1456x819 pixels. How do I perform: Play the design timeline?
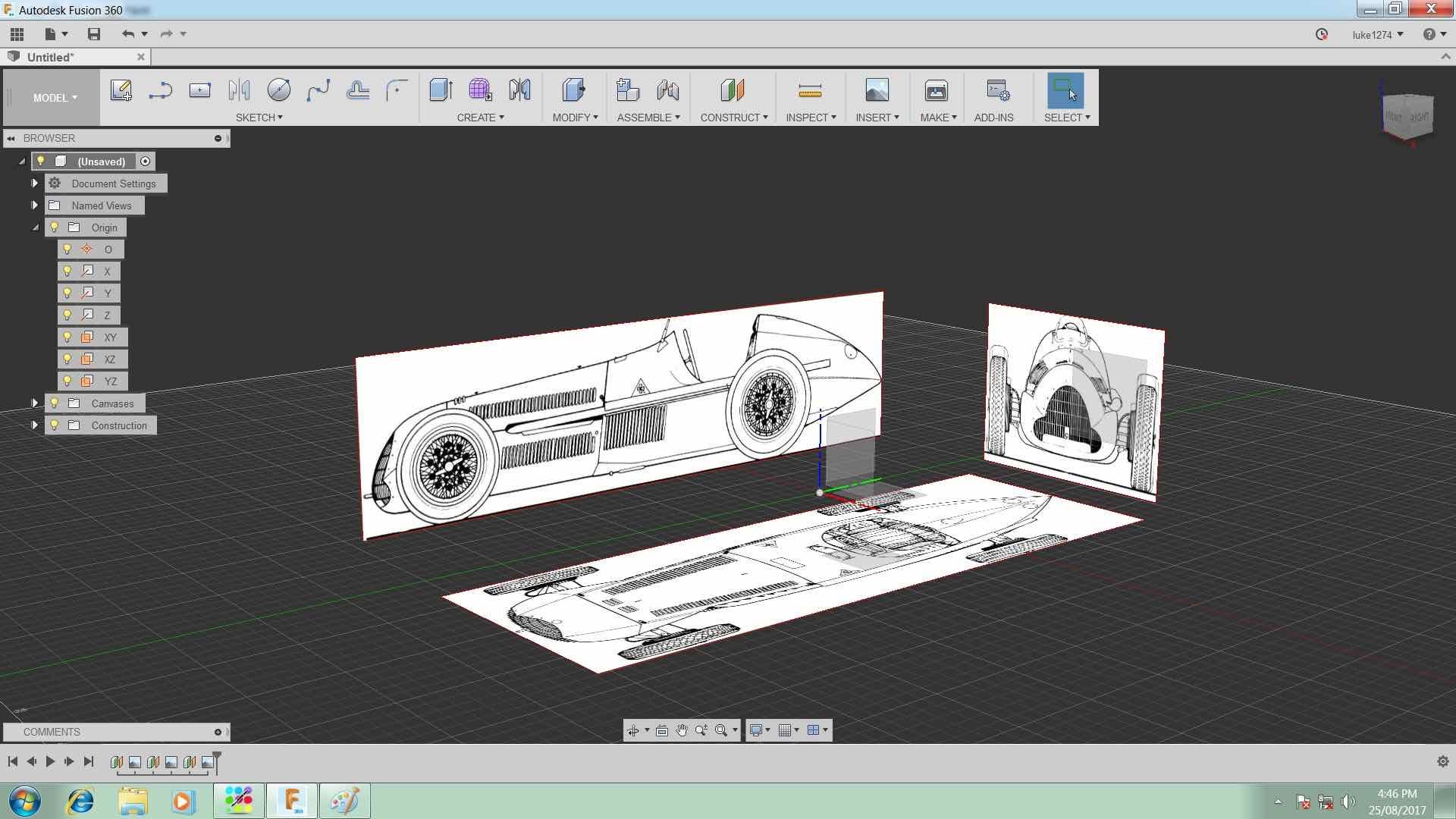pyautogui.click(x=50, y=761)
